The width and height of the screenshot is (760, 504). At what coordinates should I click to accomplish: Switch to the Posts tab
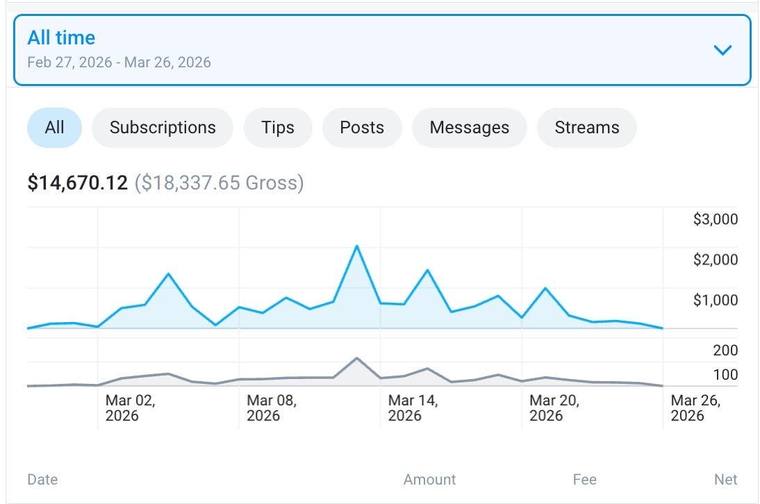tap(362, 127)
